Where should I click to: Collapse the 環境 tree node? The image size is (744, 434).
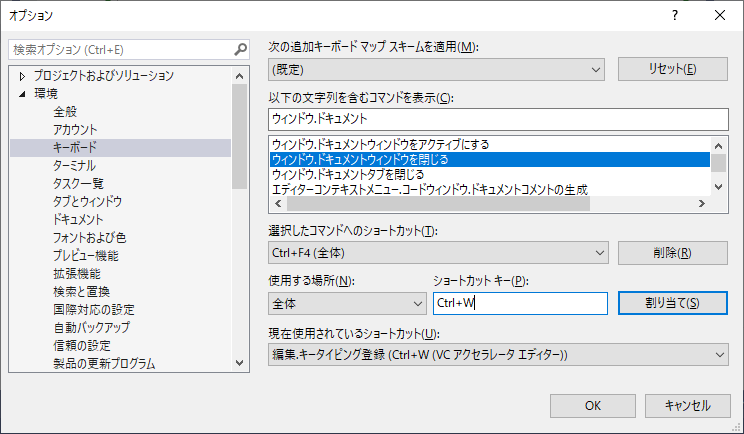tap(22, 94)
